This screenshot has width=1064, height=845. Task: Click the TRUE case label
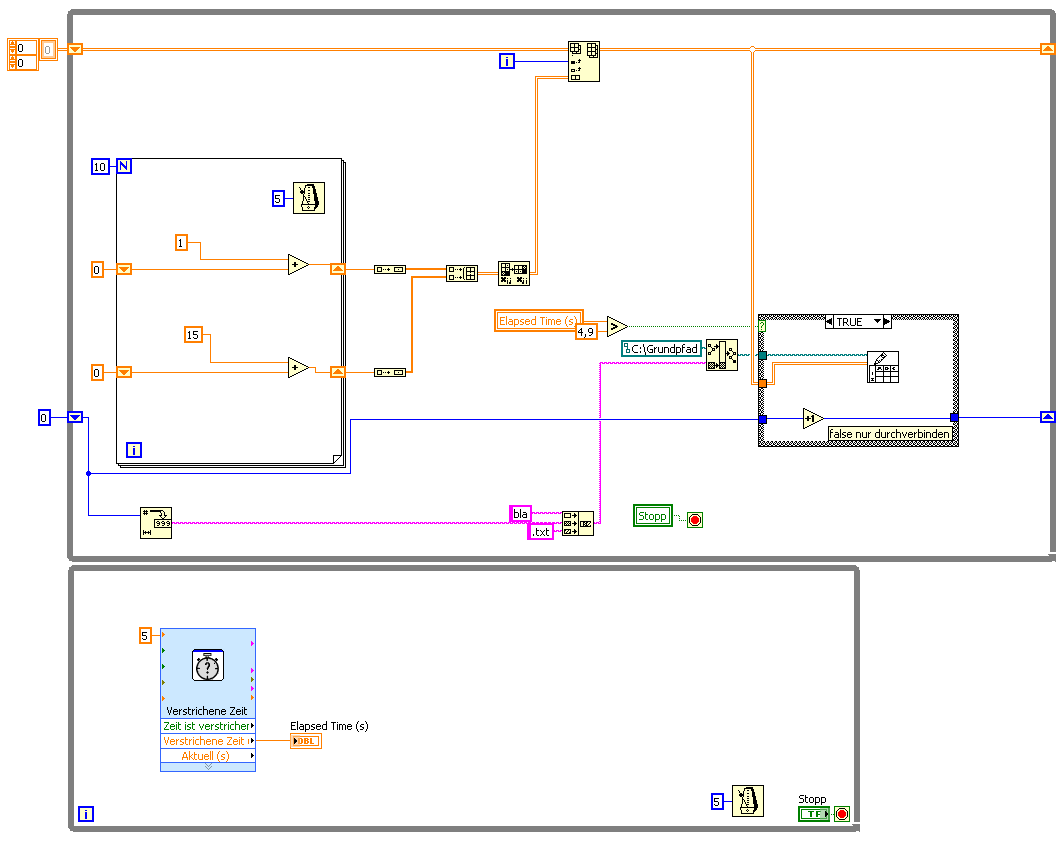coord(850,322)
